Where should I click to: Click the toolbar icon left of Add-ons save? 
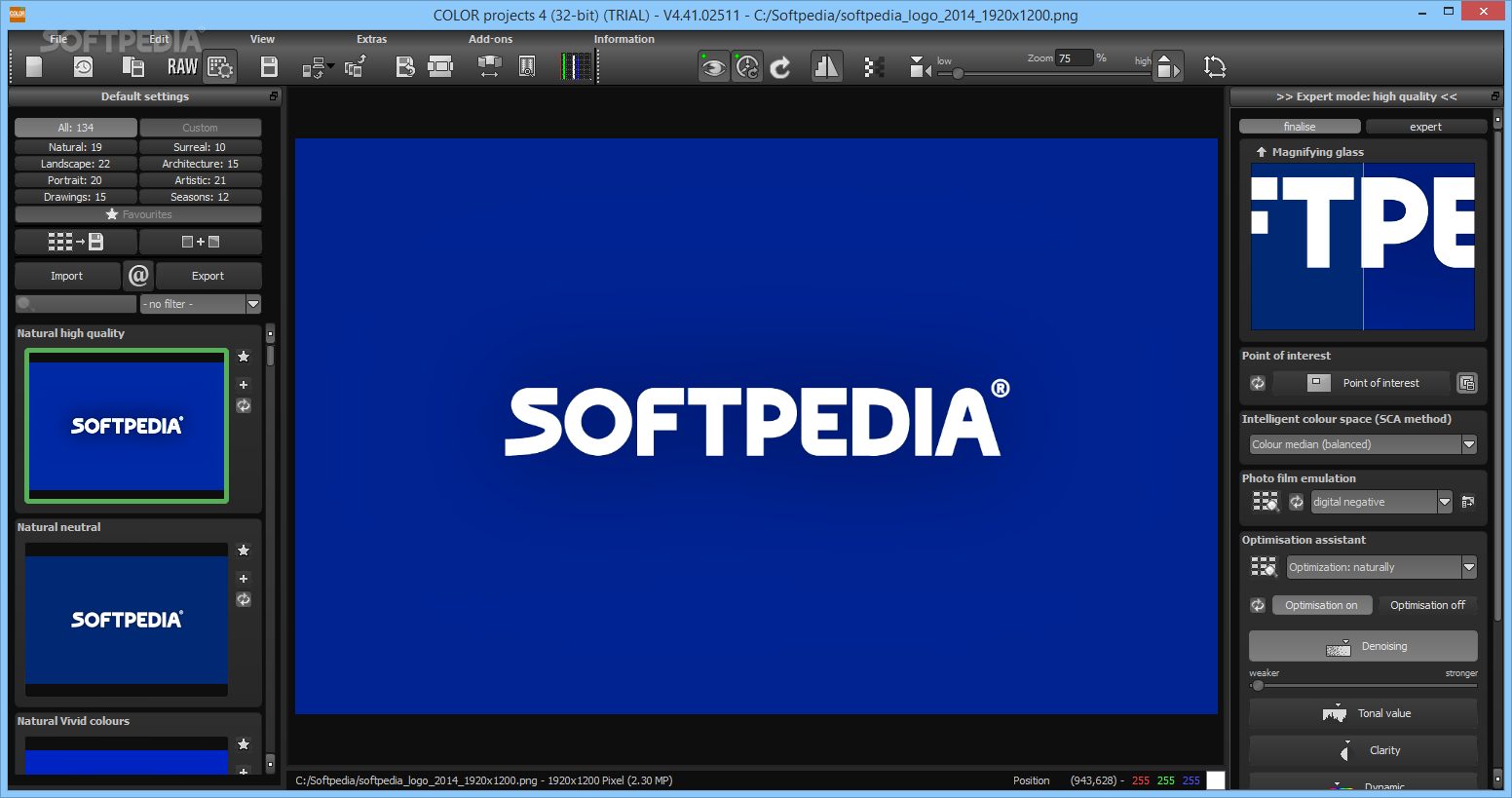point(356,66)
